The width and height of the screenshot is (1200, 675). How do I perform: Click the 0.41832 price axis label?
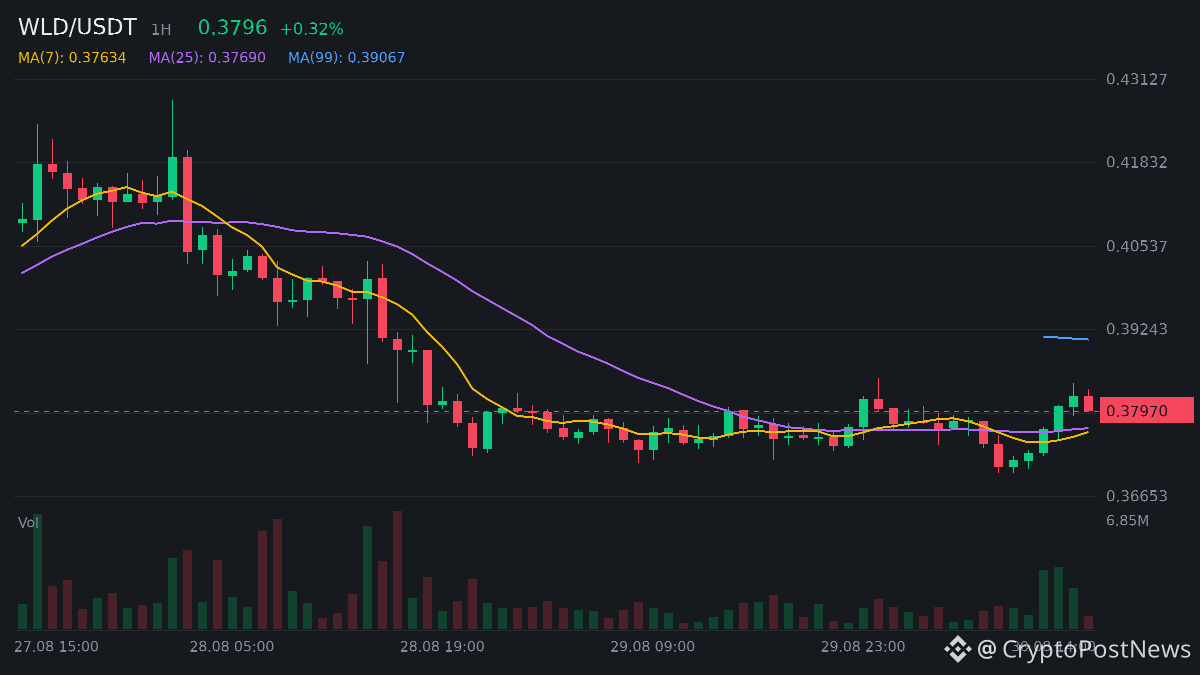1137,162
